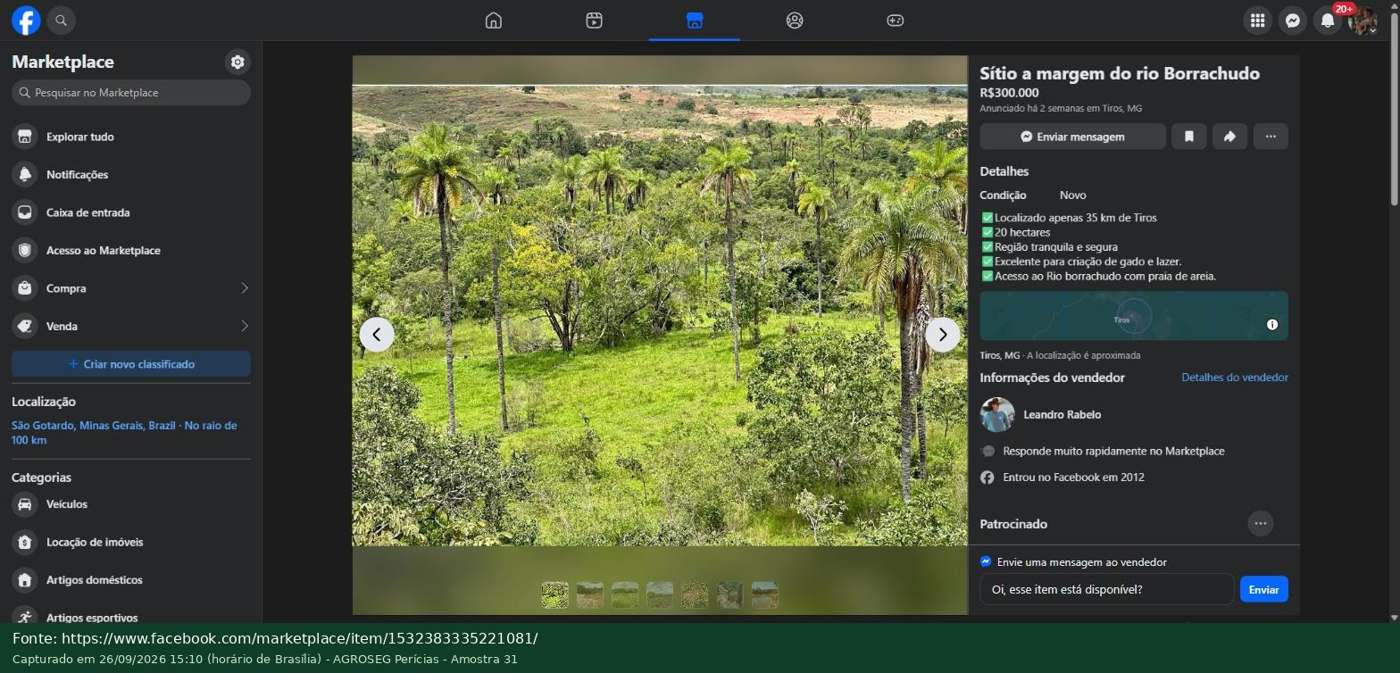
Task: Open the Messenger icon in top bar
Action: (1293, 20)
